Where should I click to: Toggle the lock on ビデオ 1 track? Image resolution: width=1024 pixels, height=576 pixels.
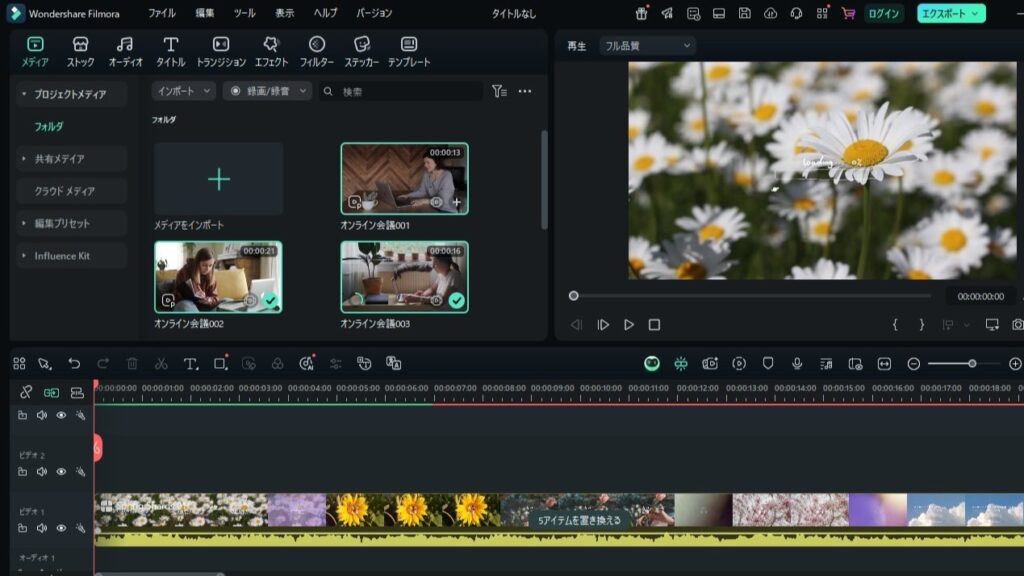(22, 528)
